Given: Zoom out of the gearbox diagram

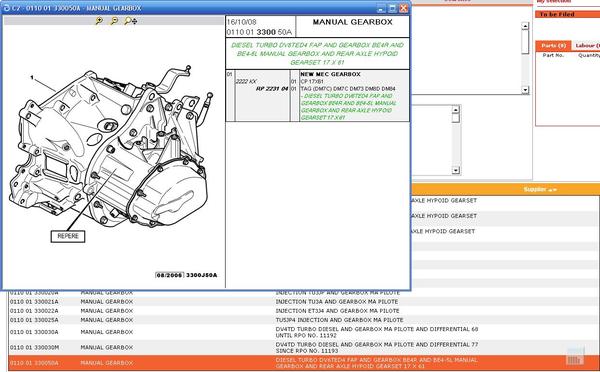Looking at the screenshot, I should [114, 21].
